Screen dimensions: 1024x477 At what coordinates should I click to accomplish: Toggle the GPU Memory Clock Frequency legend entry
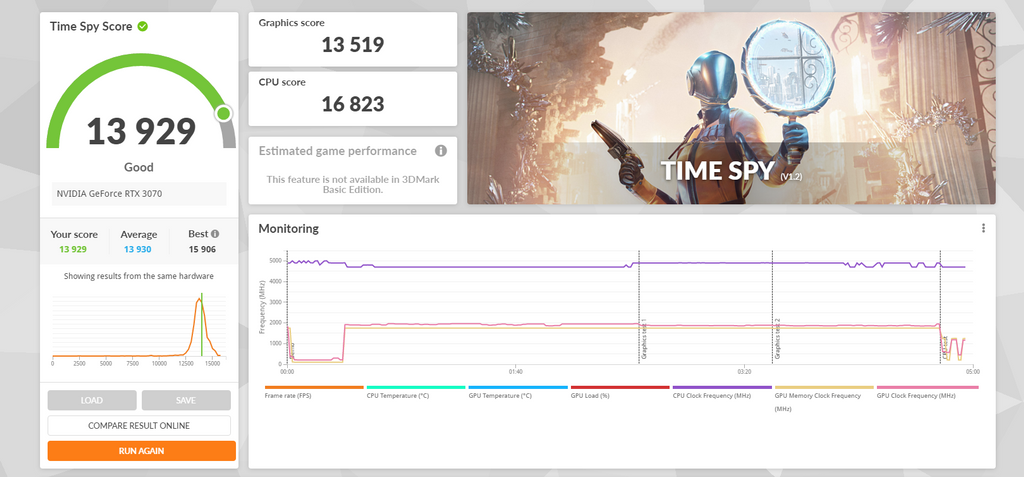(x=824, y=397)
